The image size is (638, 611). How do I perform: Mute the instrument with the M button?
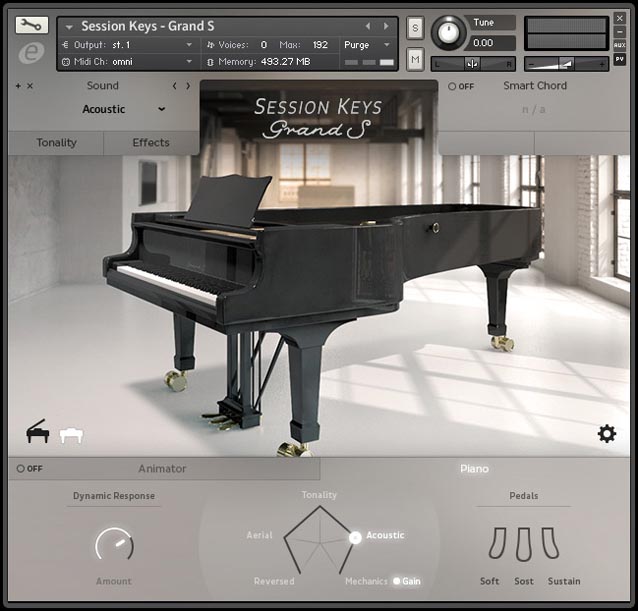415,59
